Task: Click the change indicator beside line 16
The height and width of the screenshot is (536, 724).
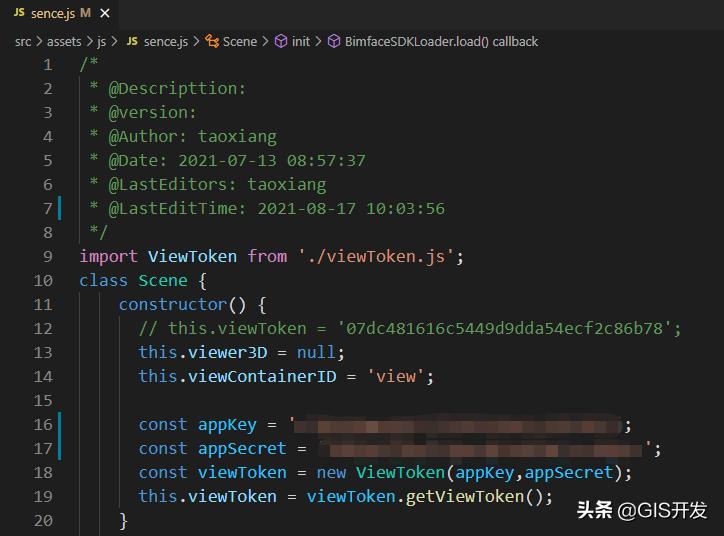Action: pyautogui.click(x=60, y=424)
